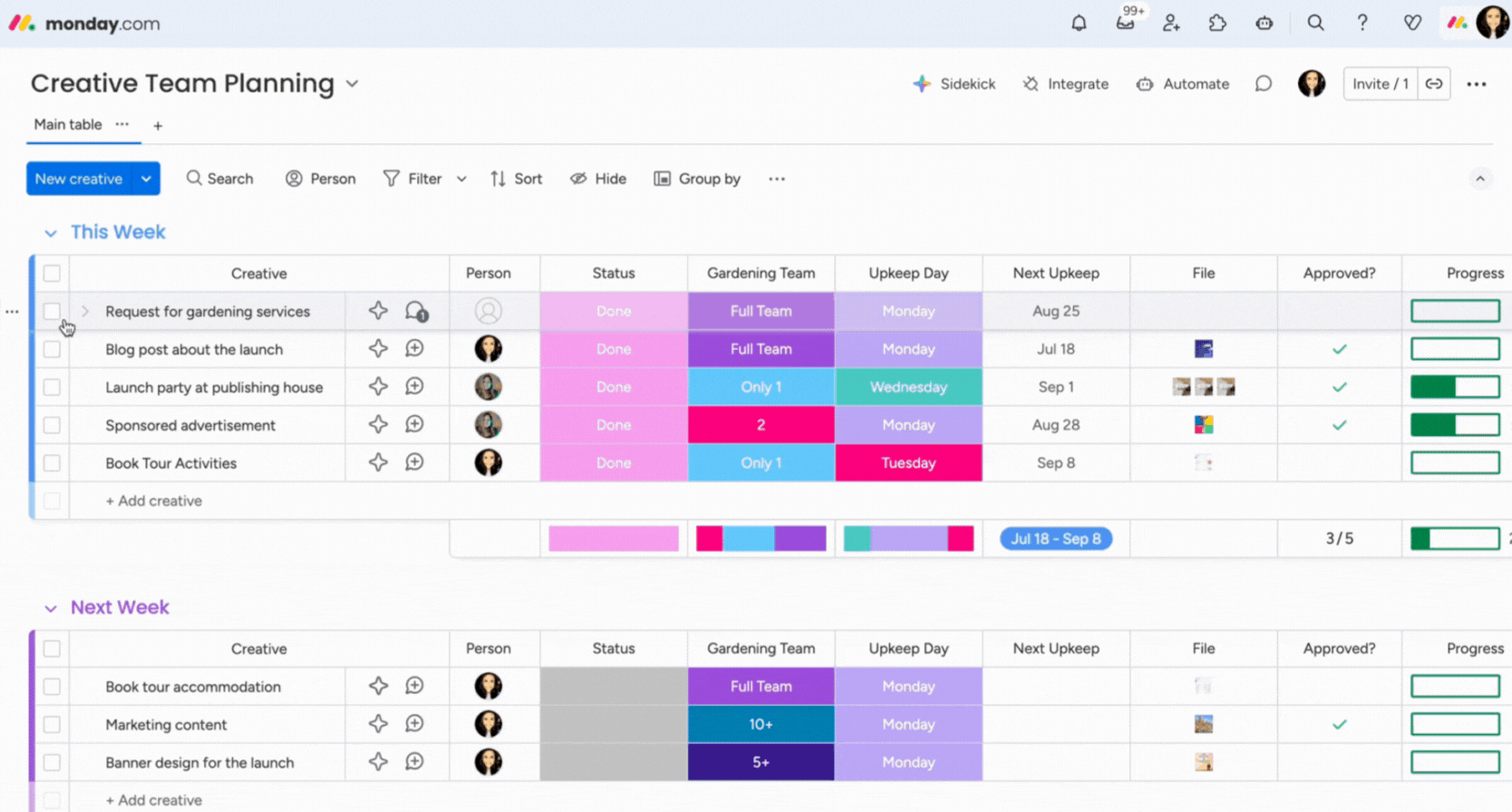Open the New creative dropdown arrow
Screen dimensions: 1512x812
pos(146,179)
